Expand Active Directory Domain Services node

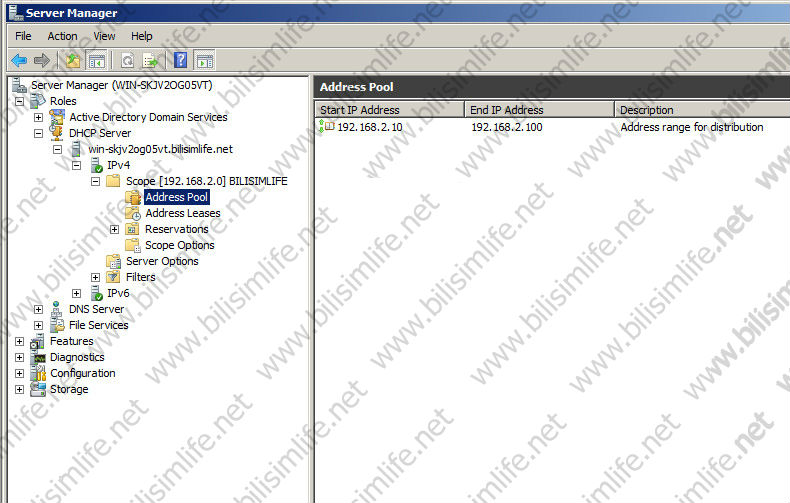[38, 117]
